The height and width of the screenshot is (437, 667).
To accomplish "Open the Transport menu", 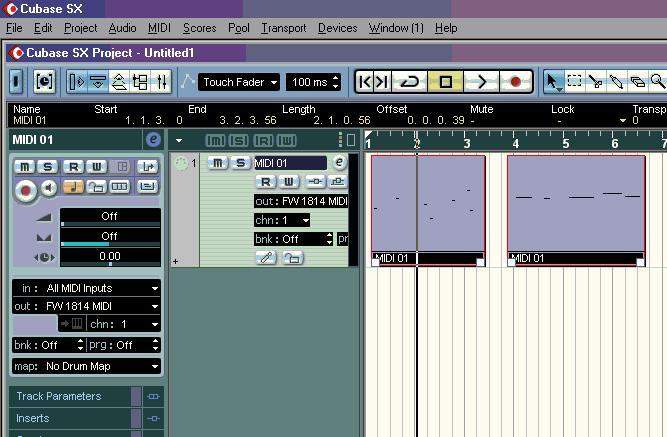I will [283, 28].
